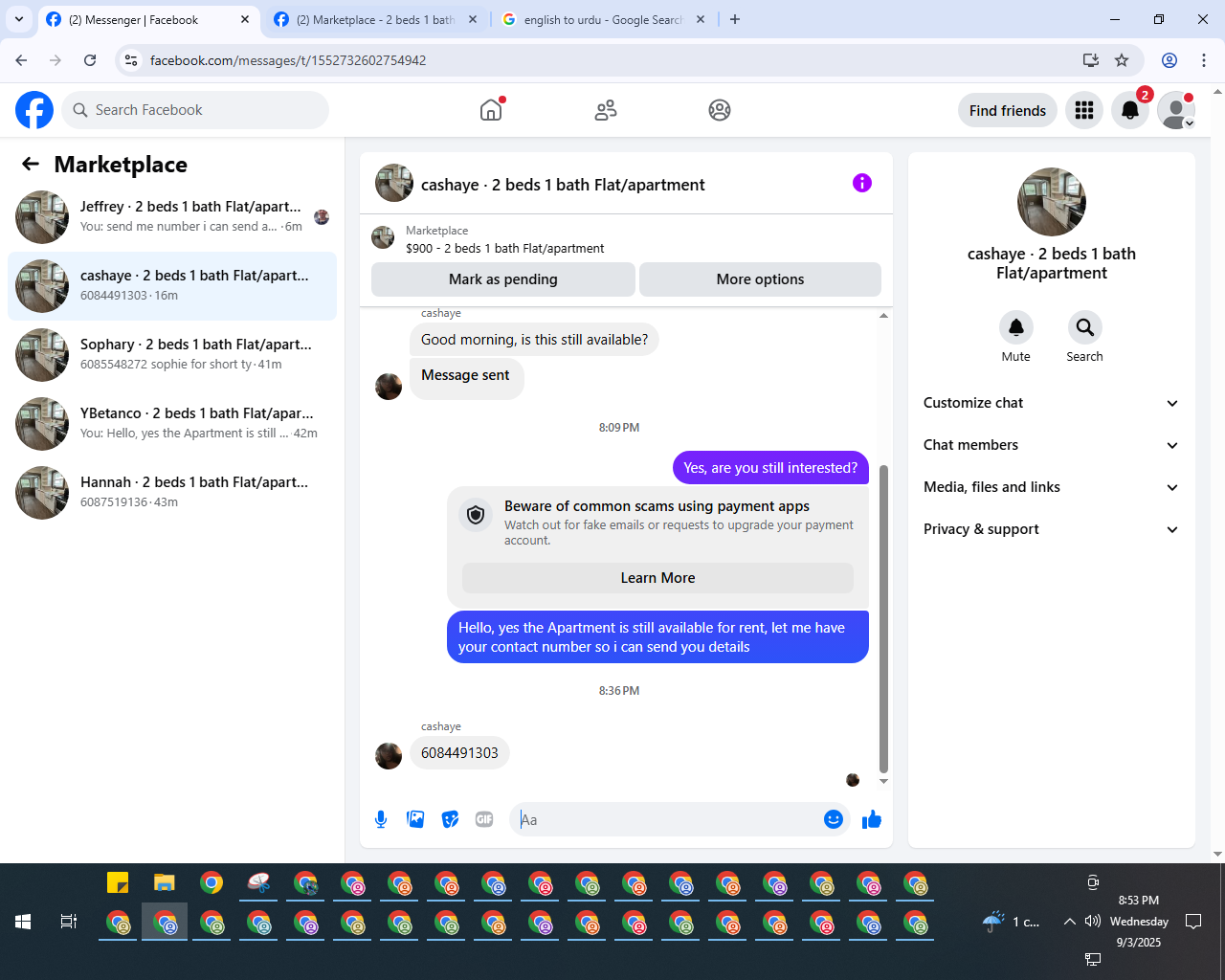Image resolution: width=1225 pixels, height=980 pixels.
Task: Click More options button
Action: [x=760, y=279]
